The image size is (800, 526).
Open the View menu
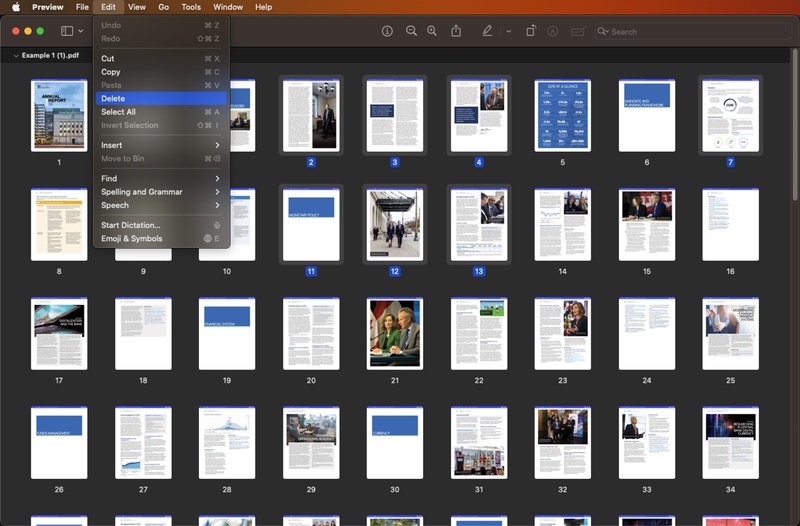pos(137,7)
